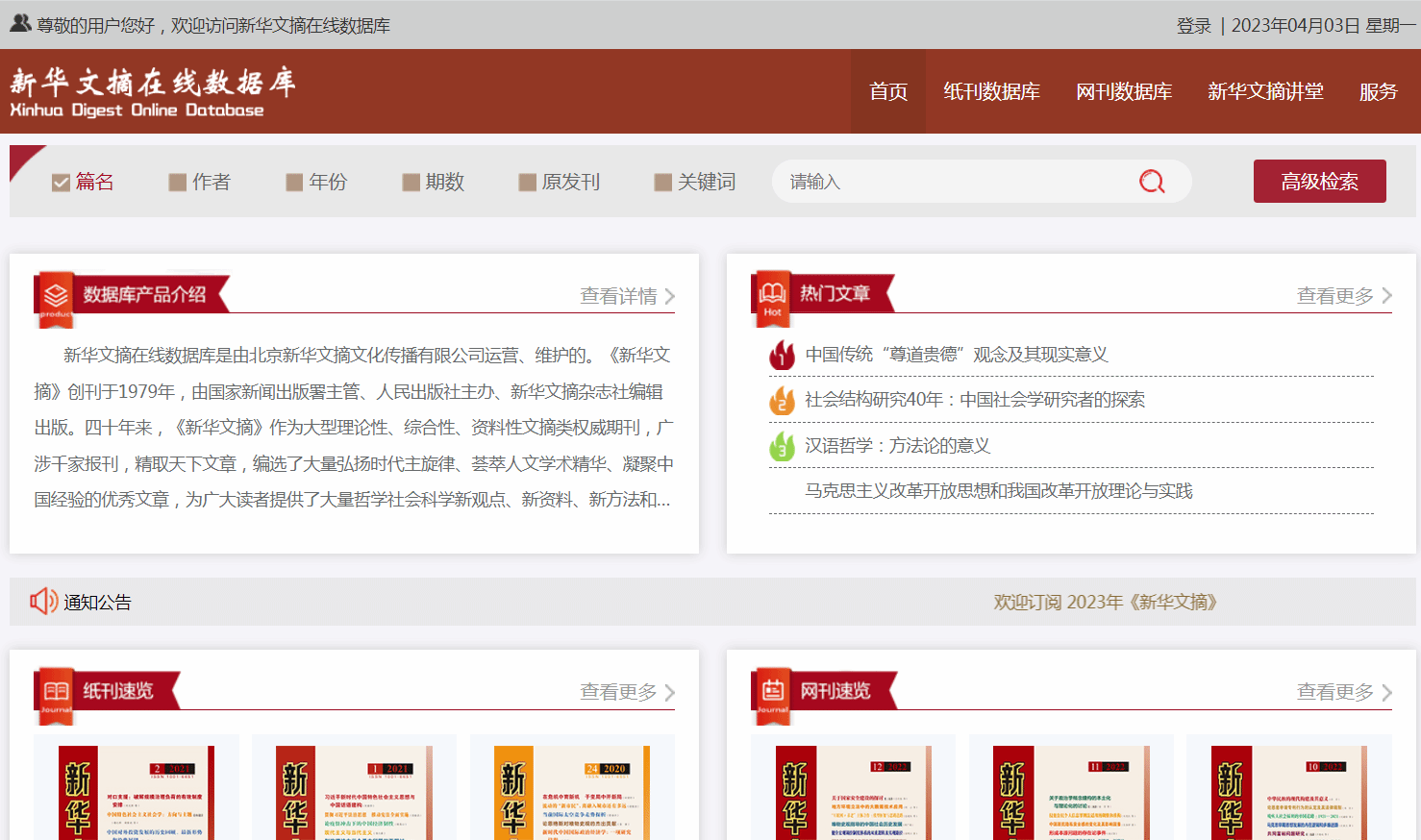1421x840 pixels.
Task: Click the orange number 2 flame icon
Action: [x=782, y=401]
